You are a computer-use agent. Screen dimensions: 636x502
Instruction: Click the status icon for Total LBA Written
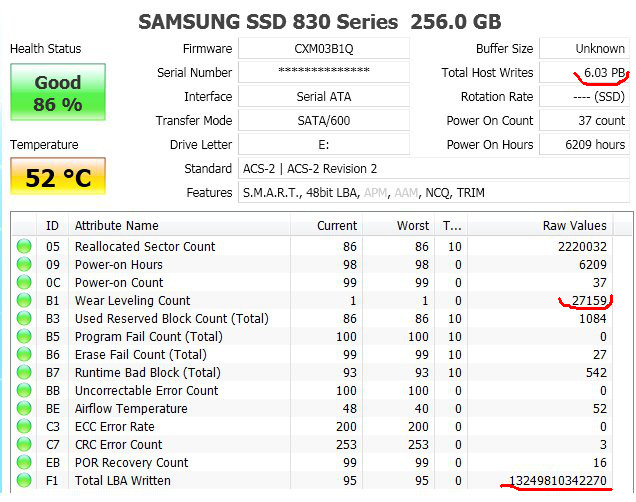(x=24, y=481)
